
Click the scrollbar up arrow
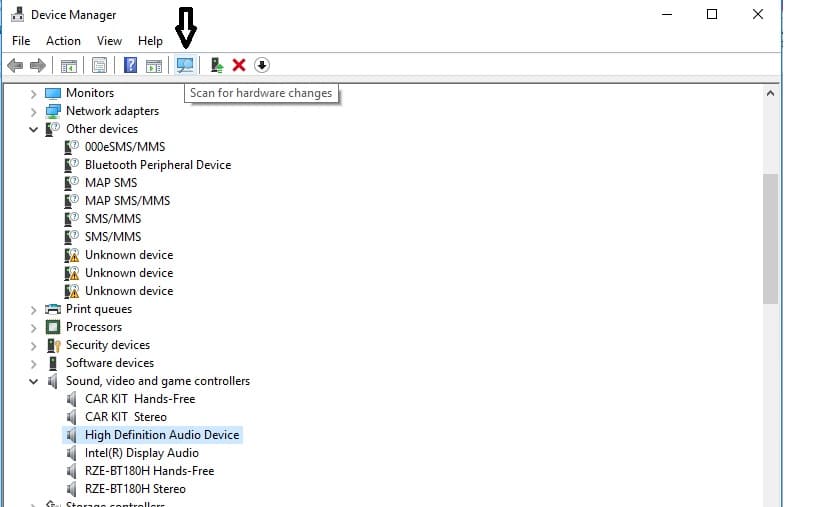[770, 93]
